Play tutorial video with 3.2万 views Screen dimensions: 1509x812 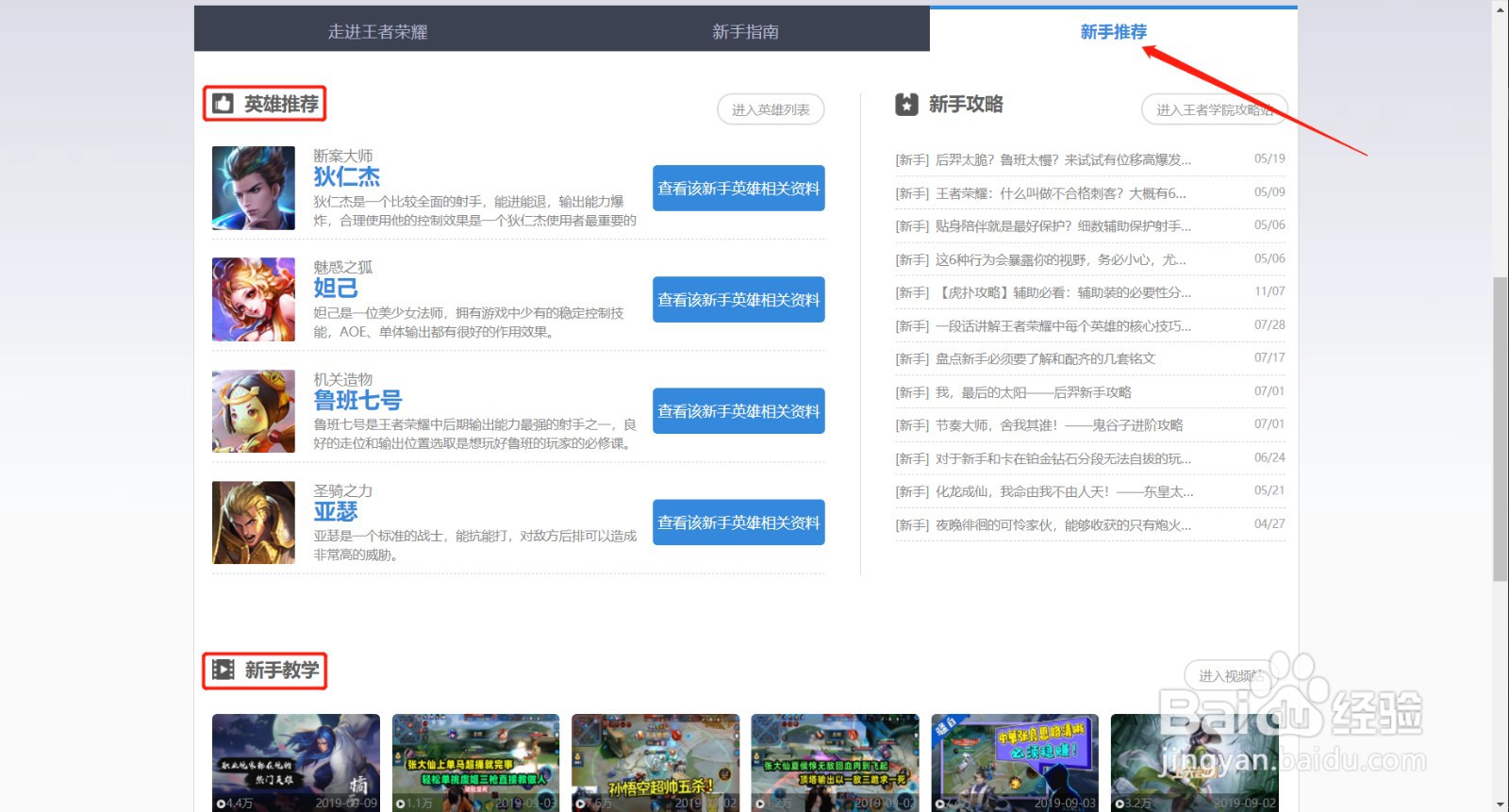1195,762
